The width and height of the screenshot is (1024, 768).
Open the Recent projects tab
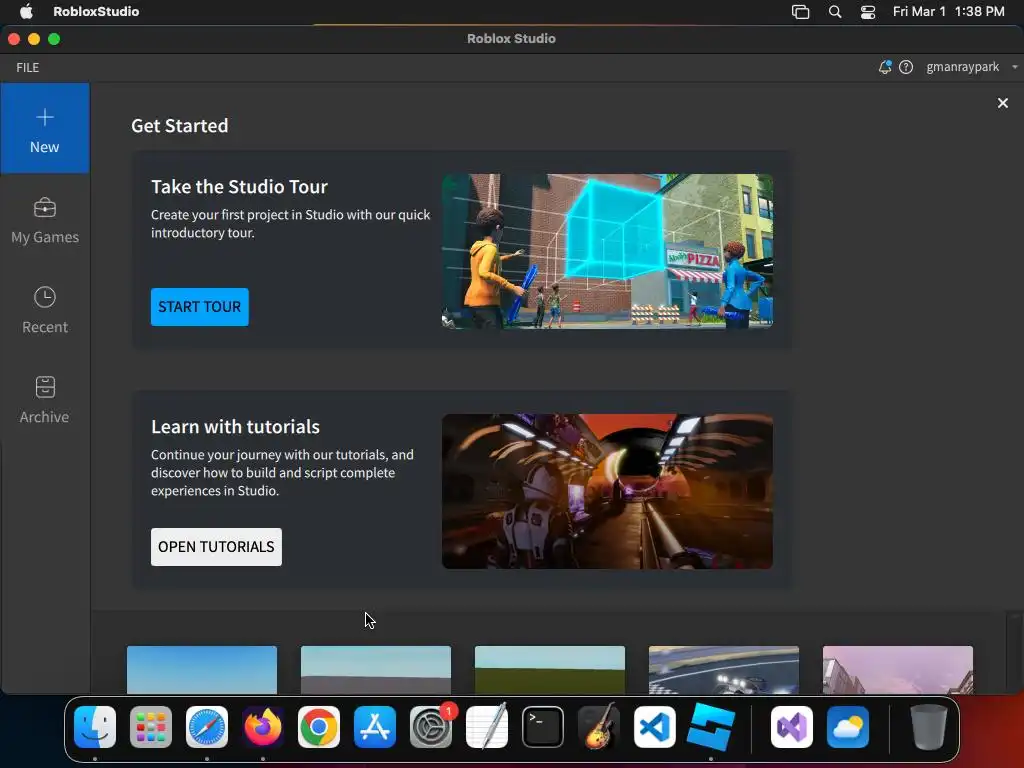(44, 310)
